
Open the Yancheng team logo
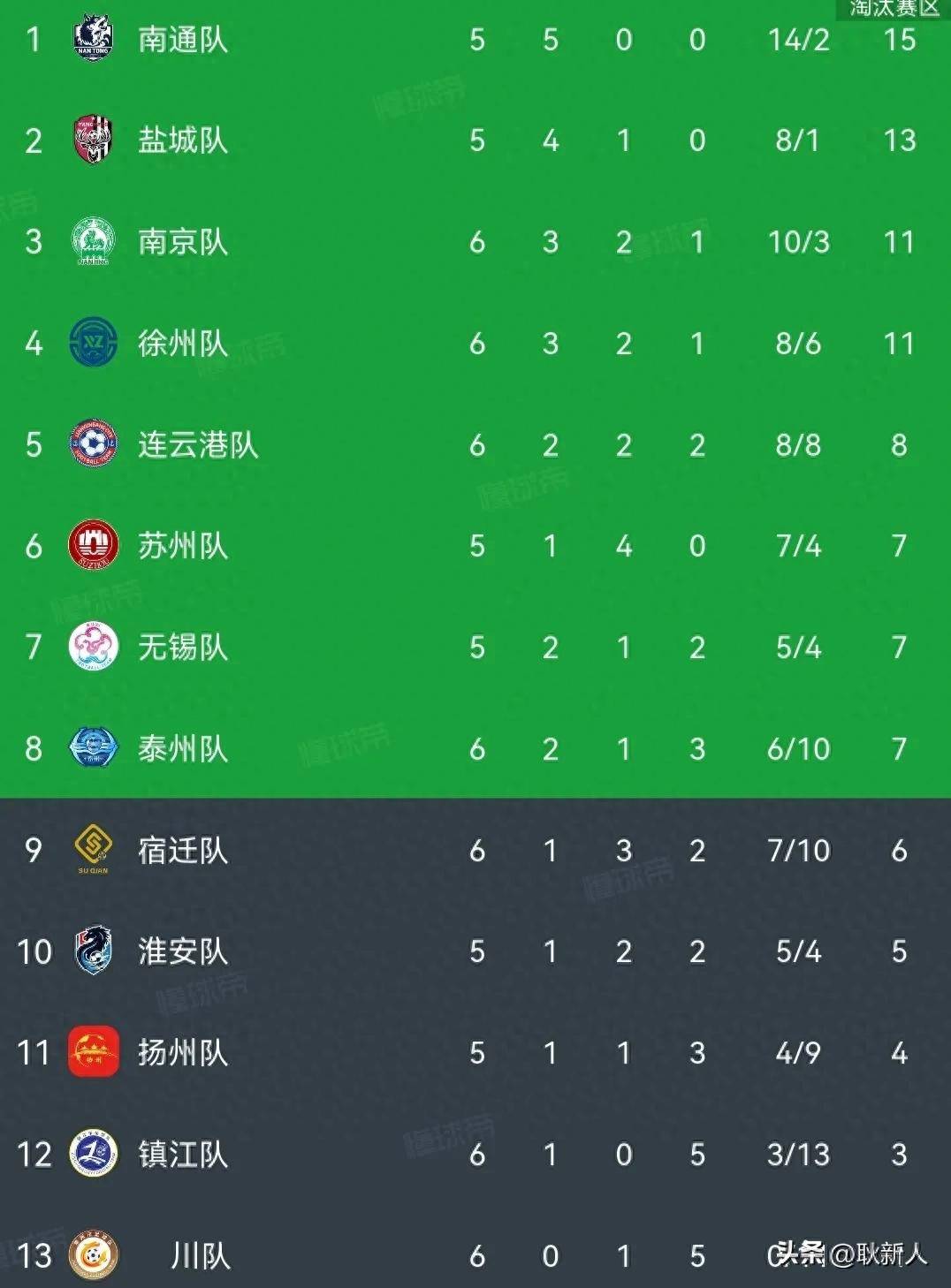(x=93, y=140)
